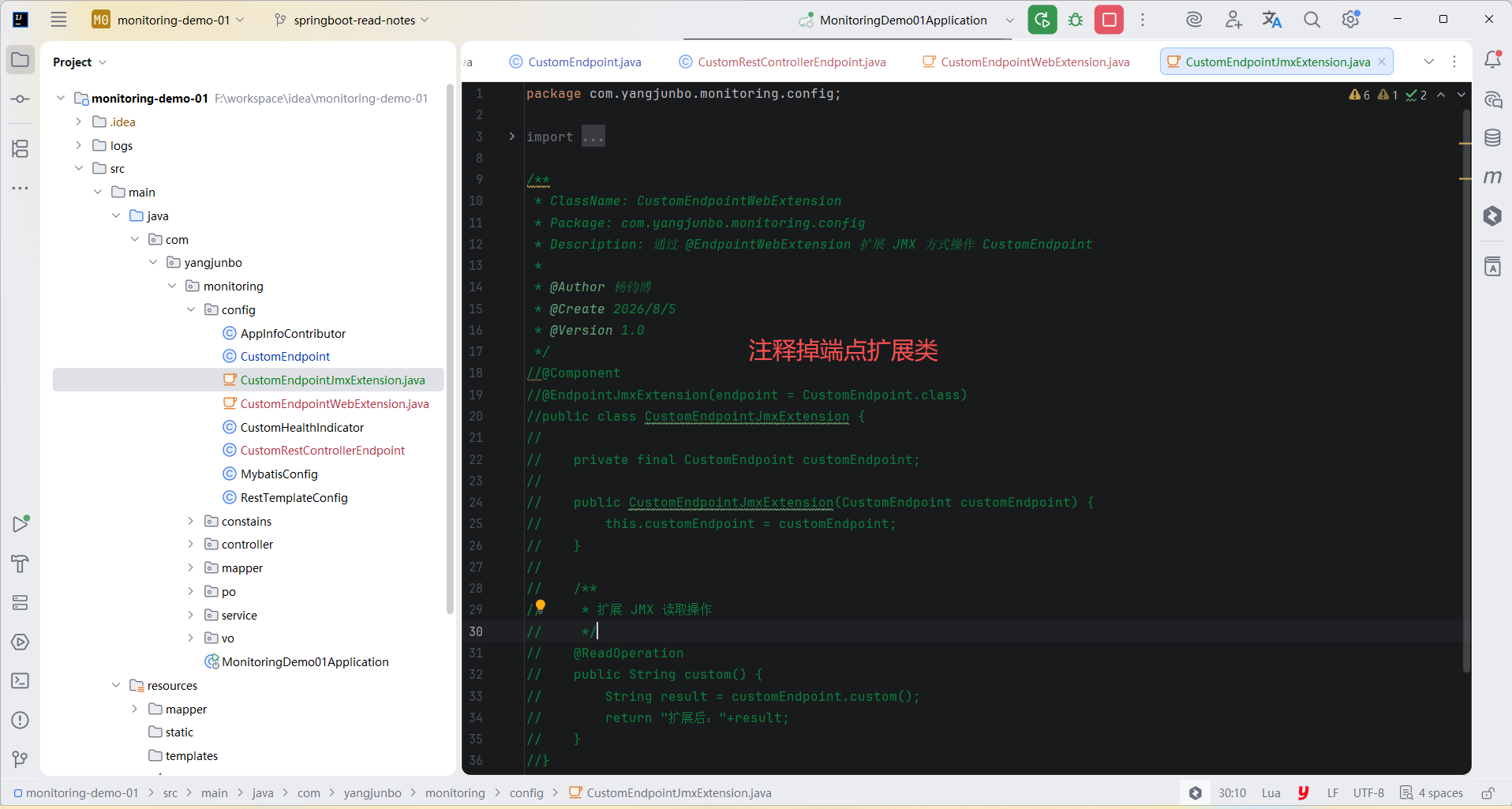Open the Maven tool window
Viewport: 1512px width, 809px height.
(x=1492, y=177)
